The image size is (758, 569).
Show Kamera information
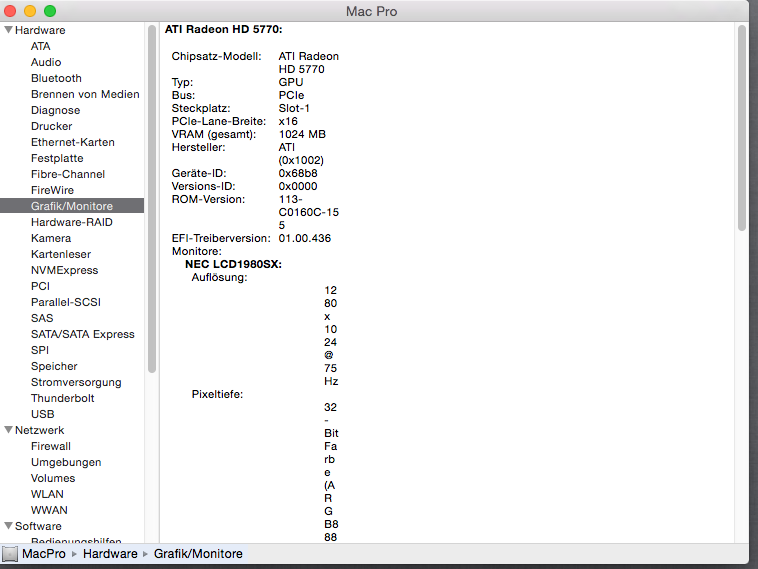click(x=51, y=237)
